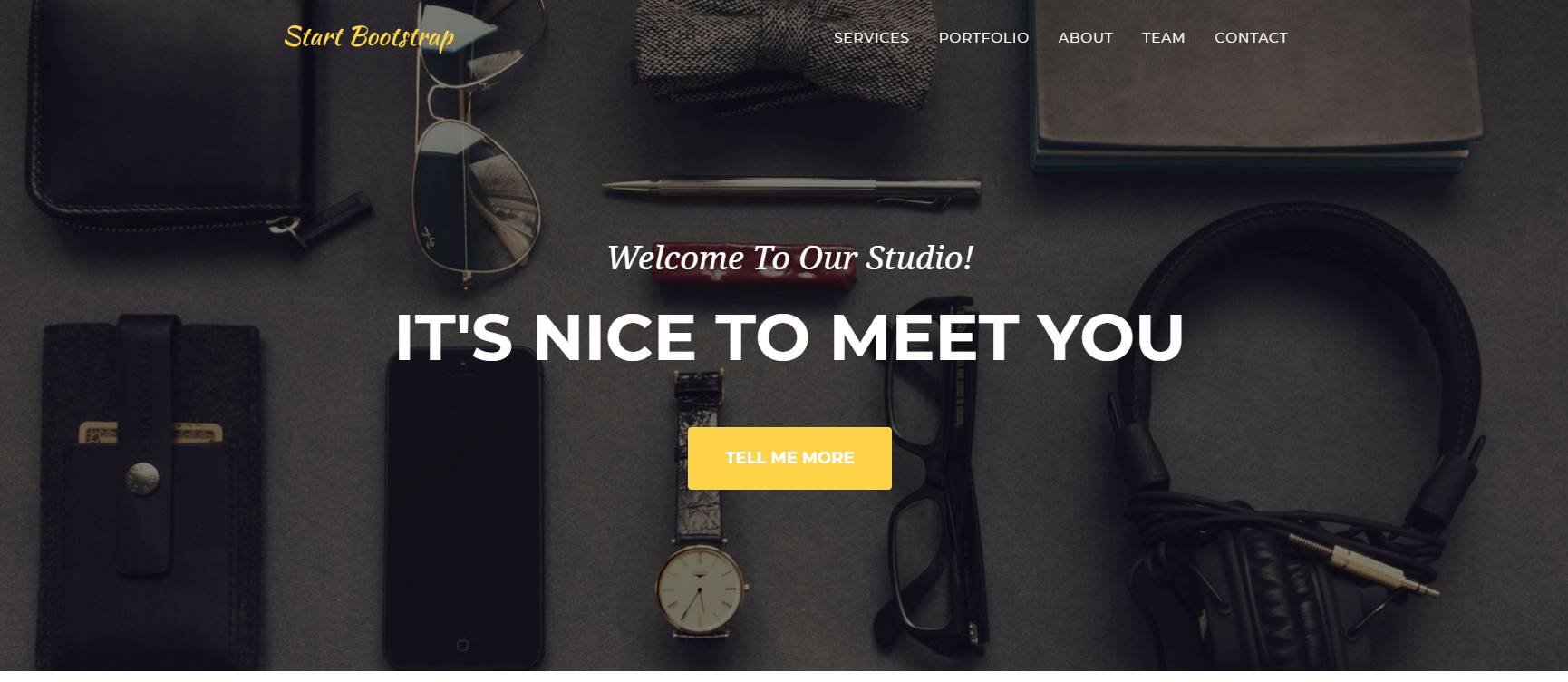Click the "Welcome To Our Studio!" subheading
The height and width of the screenshot is (682, 1568).
point(789,258)
